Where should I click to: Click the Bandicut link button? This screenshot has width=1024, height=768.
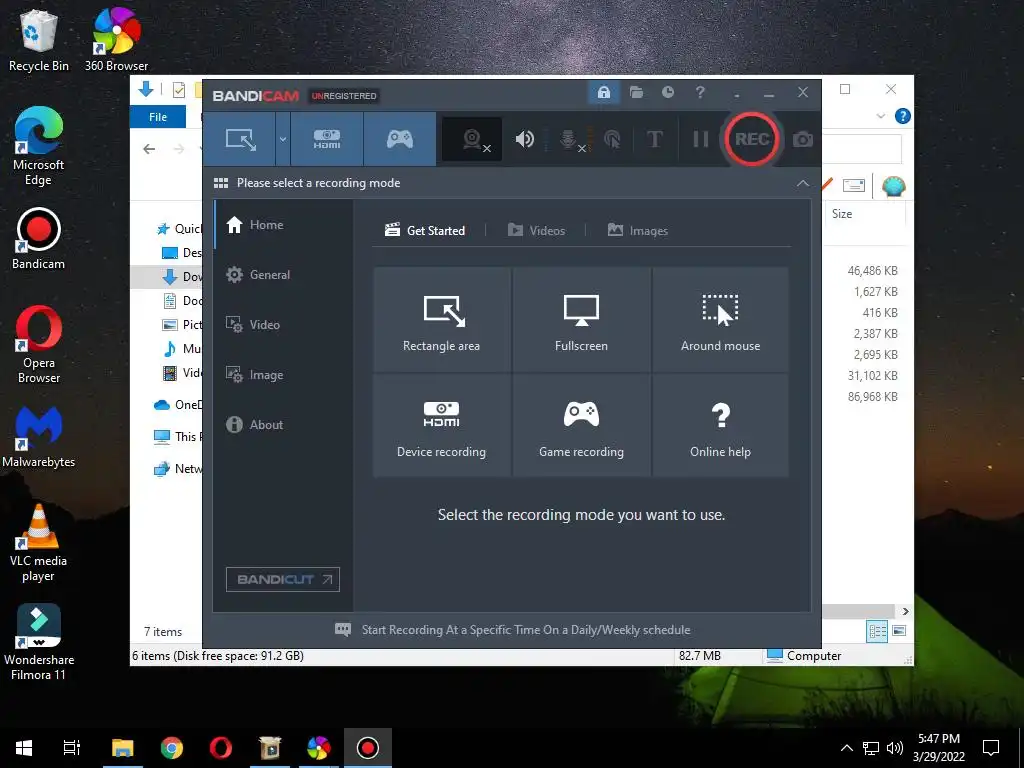click(x=283, y=579)
